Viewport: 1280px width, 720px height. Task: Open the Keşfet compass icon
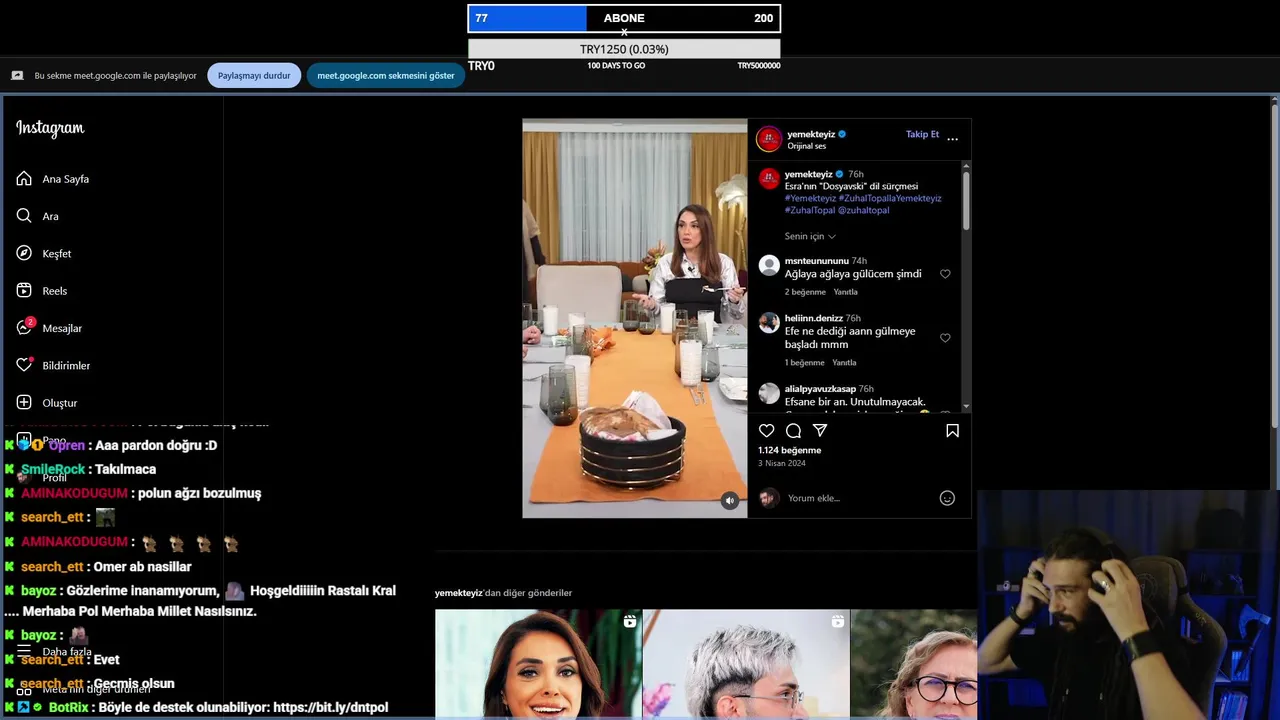pyautogui.click(x=24, y=253)
